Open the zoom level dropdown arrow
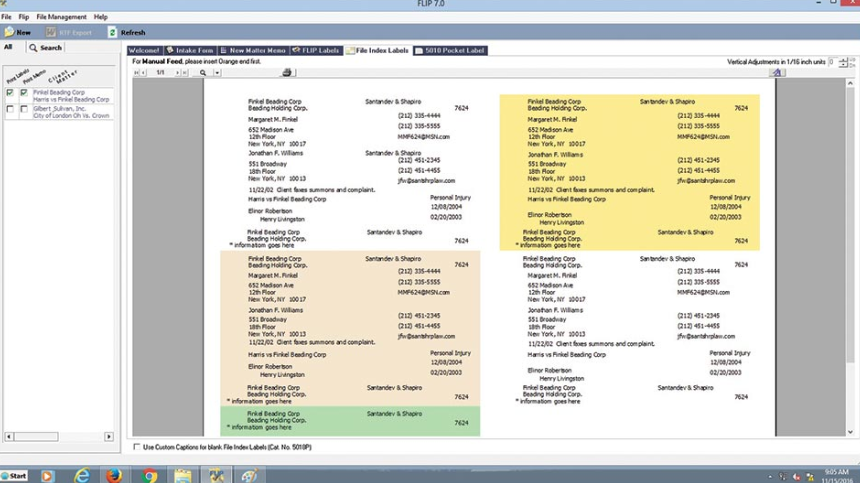The image size is (860, 483). pos(217,72)
